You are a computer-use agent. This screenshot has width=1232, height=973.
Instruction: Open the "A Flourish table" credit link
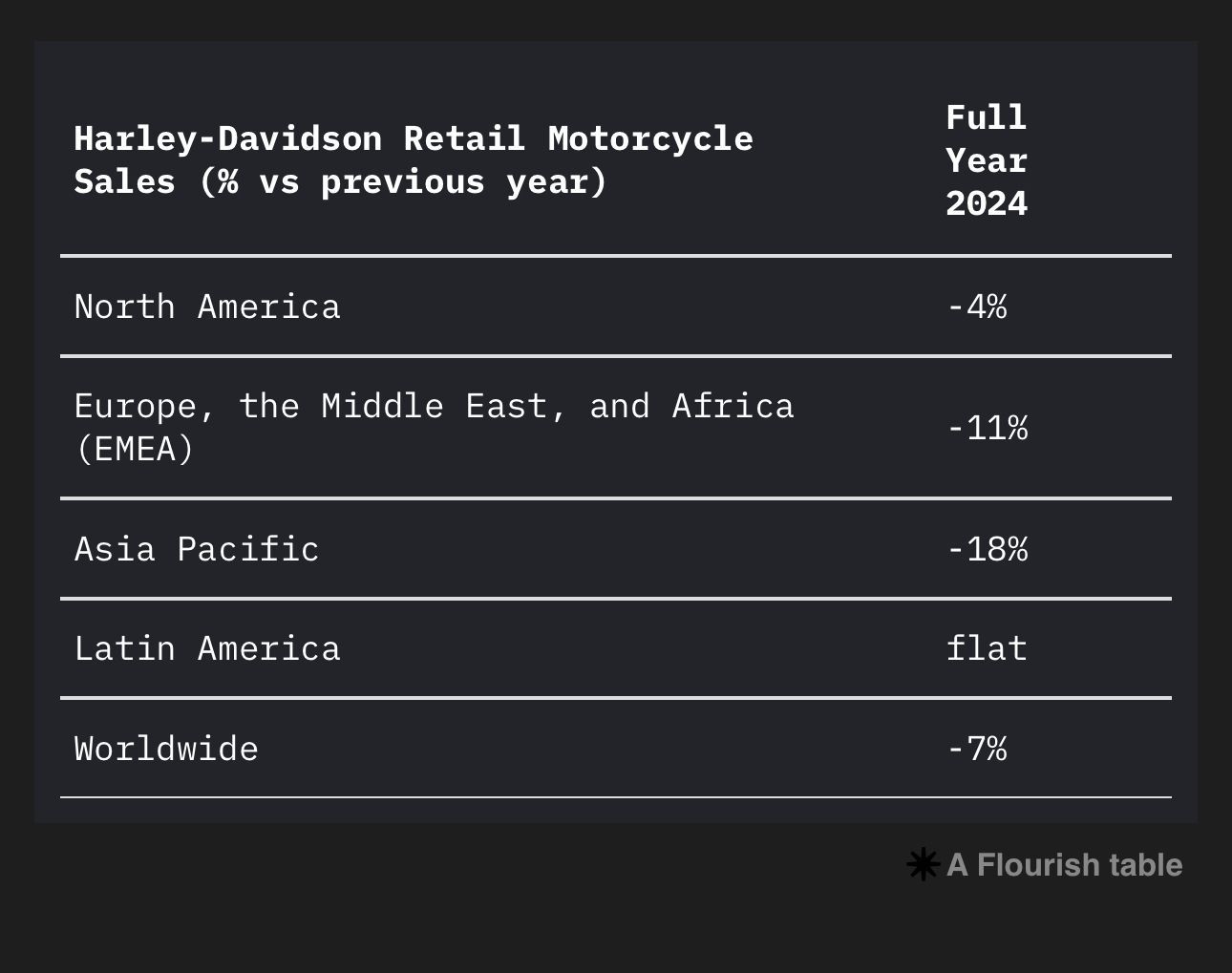coord(1064,865)
